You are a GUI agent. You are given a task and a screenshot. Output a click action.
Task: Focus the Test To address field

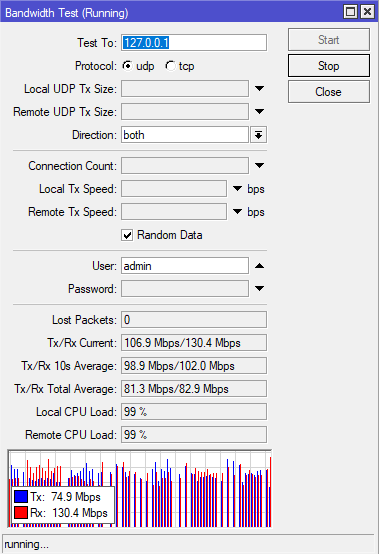(x=194, y=43)
